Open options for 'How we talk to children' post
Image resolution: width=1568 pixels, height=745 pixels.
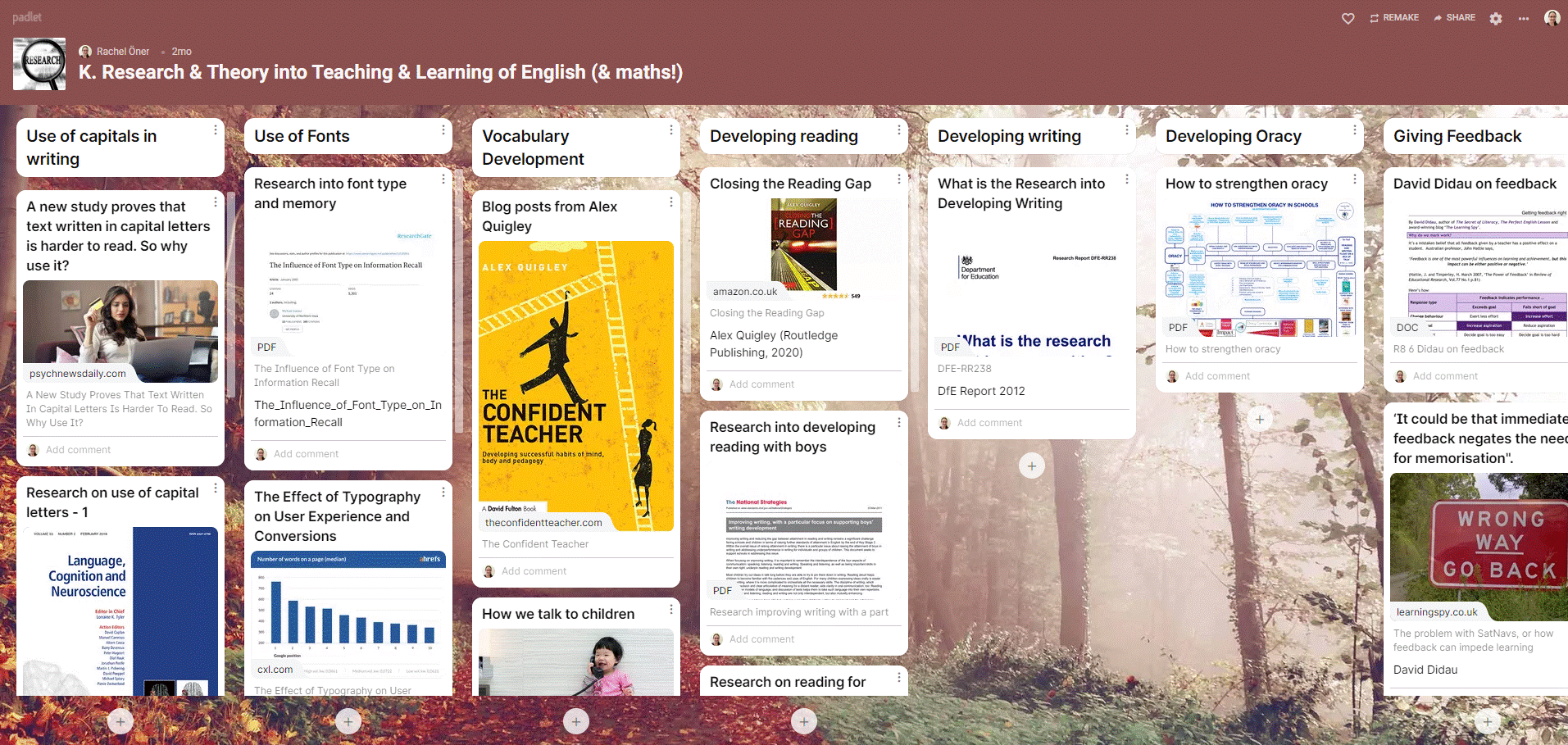[671, 609]
